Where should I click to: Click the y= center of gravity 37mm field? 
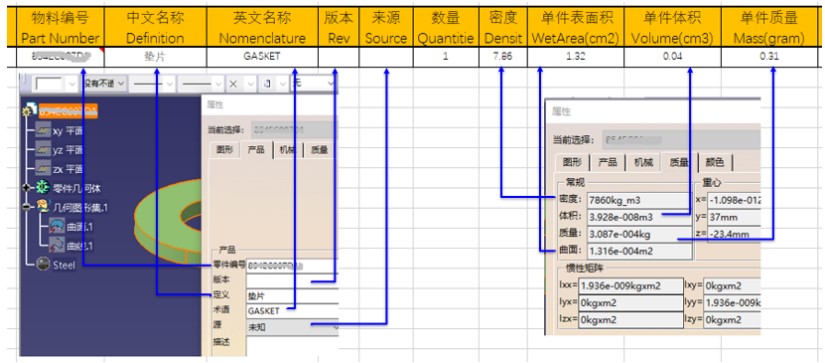pos(734,217)
